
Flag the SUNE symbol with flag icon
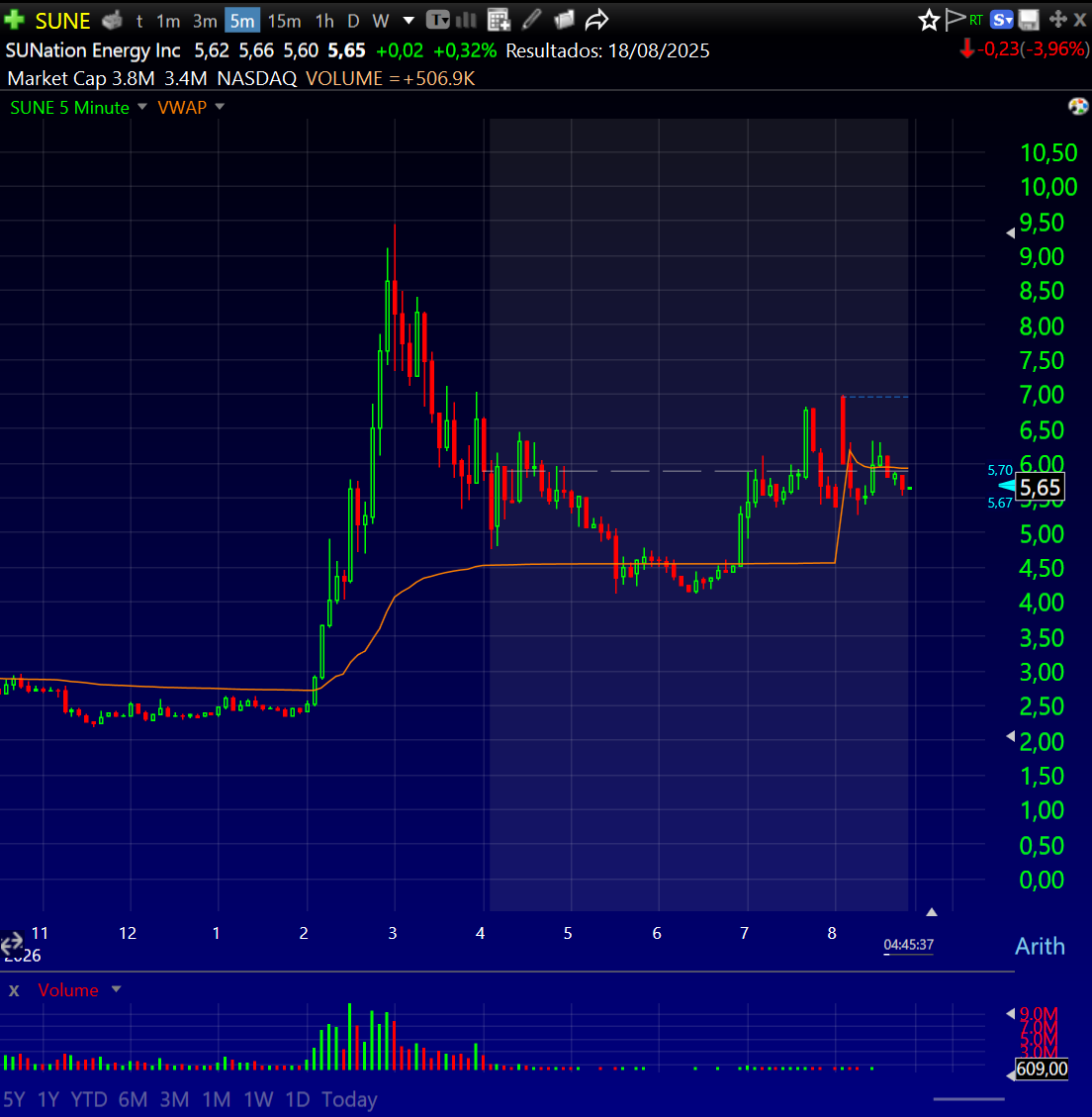tap(955, 20)
